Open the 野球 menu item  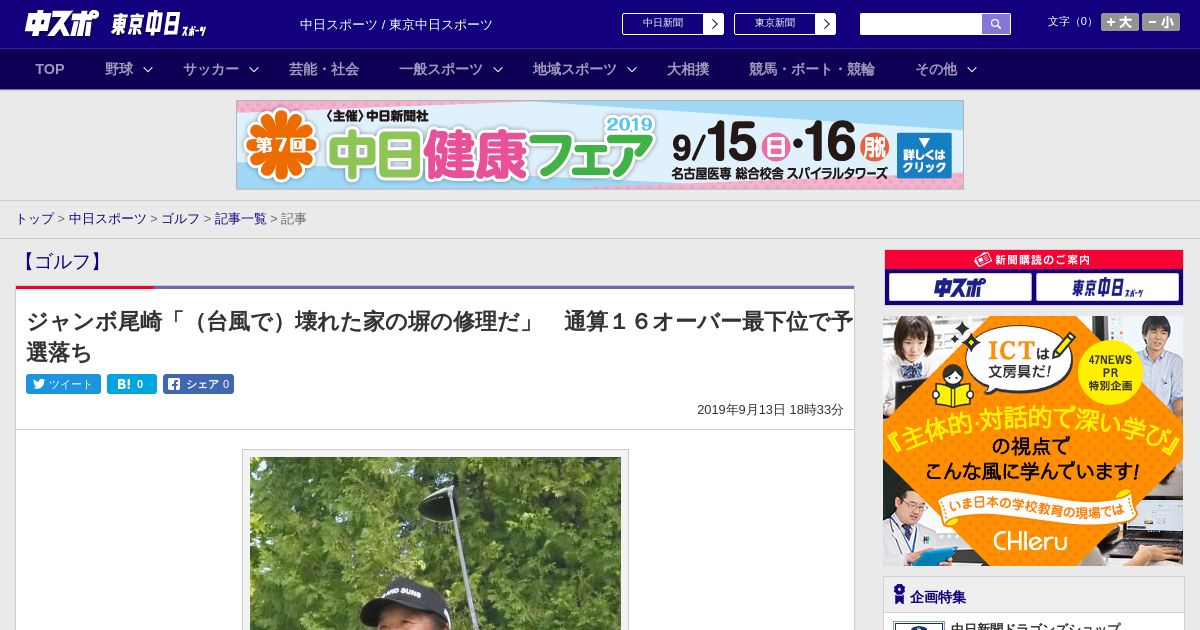[119, 69]
